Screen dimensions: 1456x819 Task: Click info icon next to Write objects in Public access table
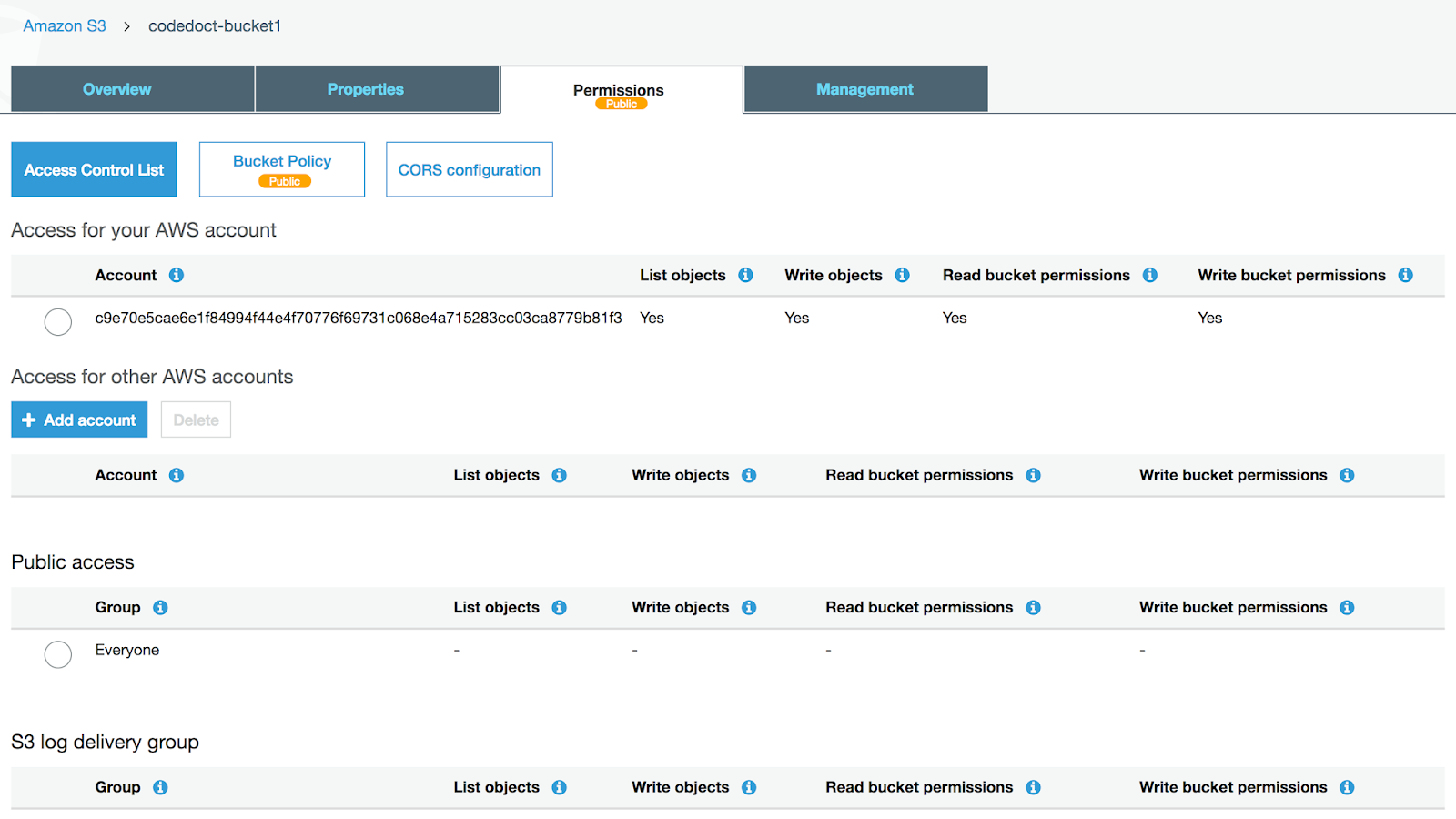[749, 607]
